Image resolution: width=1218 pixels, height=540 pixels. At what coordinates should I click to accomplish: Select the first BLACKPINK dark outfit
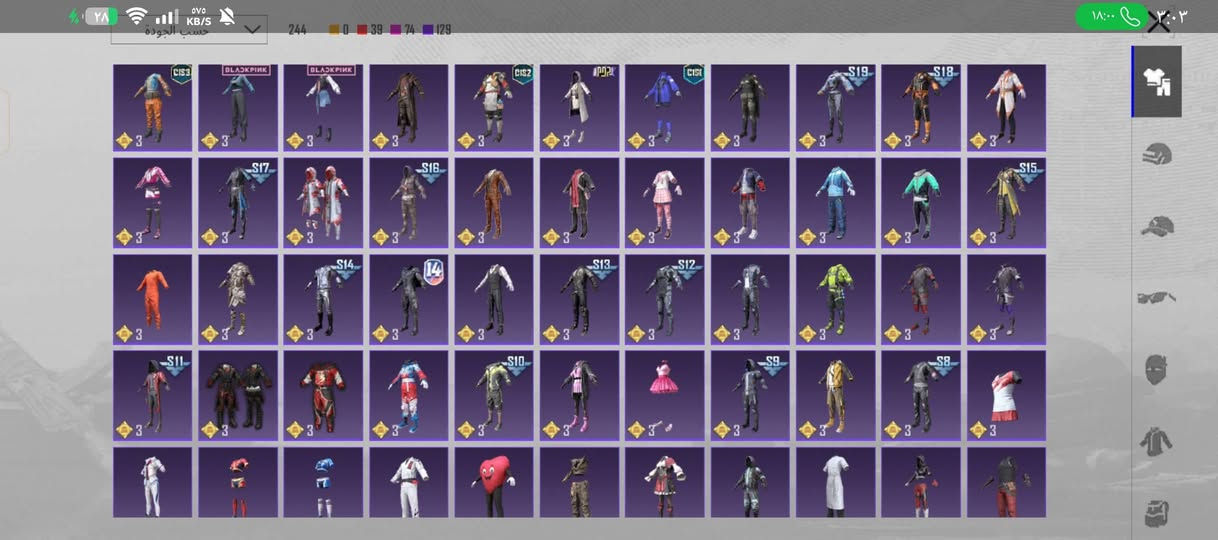pyautogui.click(x=238, y=108)
